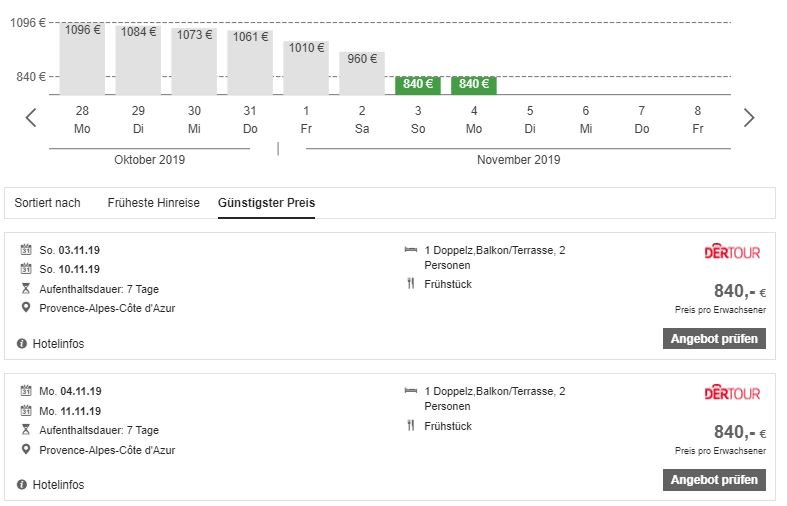Image resolution: width=787 pixels, height=506 pixels.
Task: Select the green 840 € bar for Monday 4
Action: (x=473, y=85)
